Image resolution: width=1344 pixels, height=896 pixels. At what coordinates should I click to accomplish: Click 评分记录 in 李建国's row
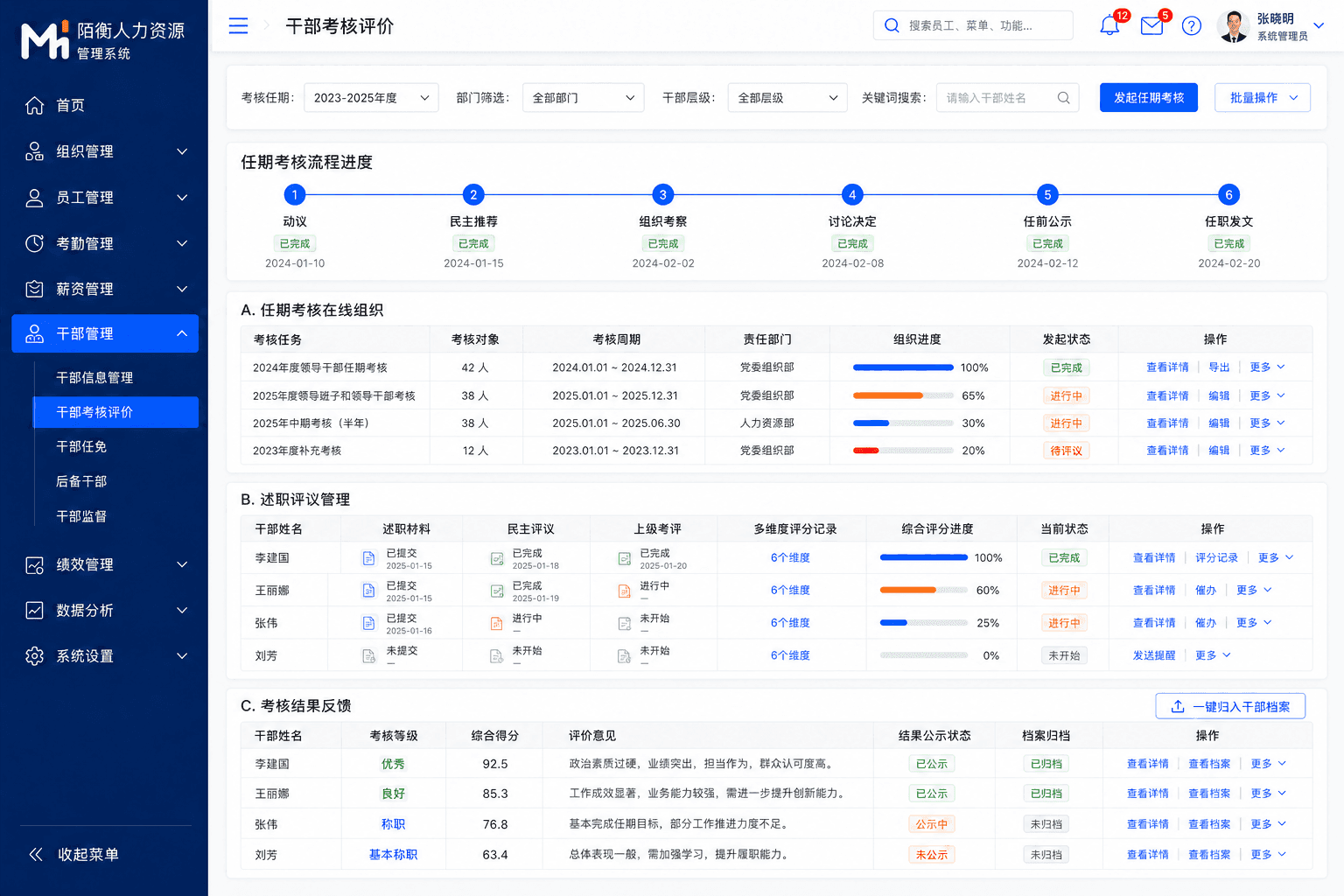point(1216,558)
